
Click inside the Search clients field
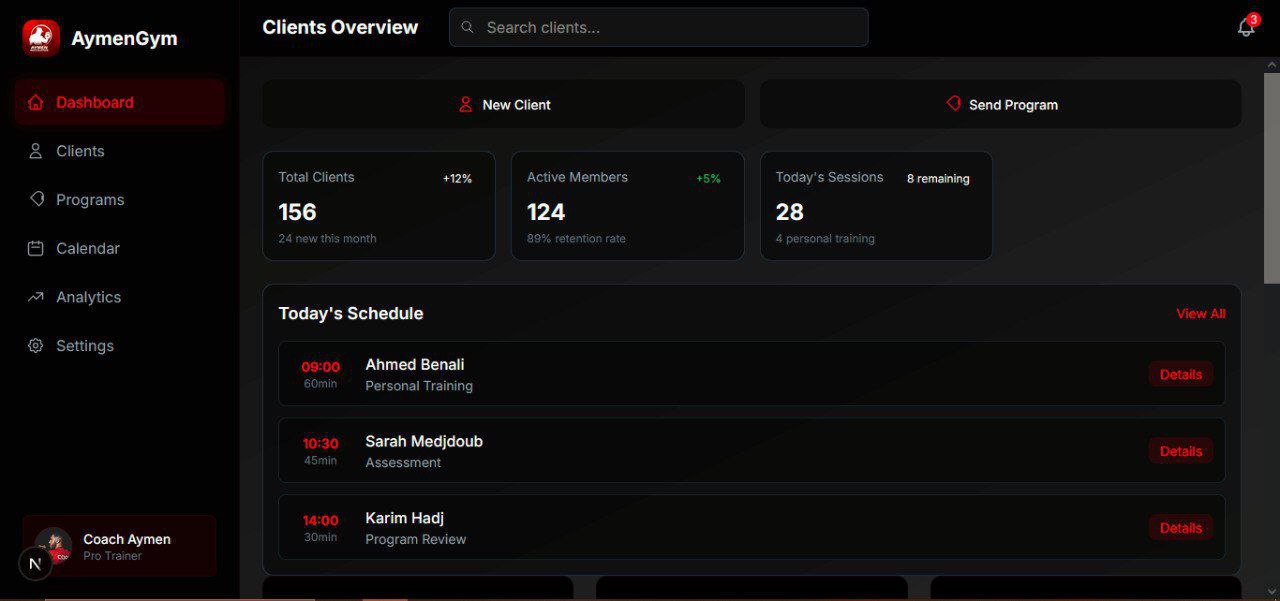[x=658, y=27]
